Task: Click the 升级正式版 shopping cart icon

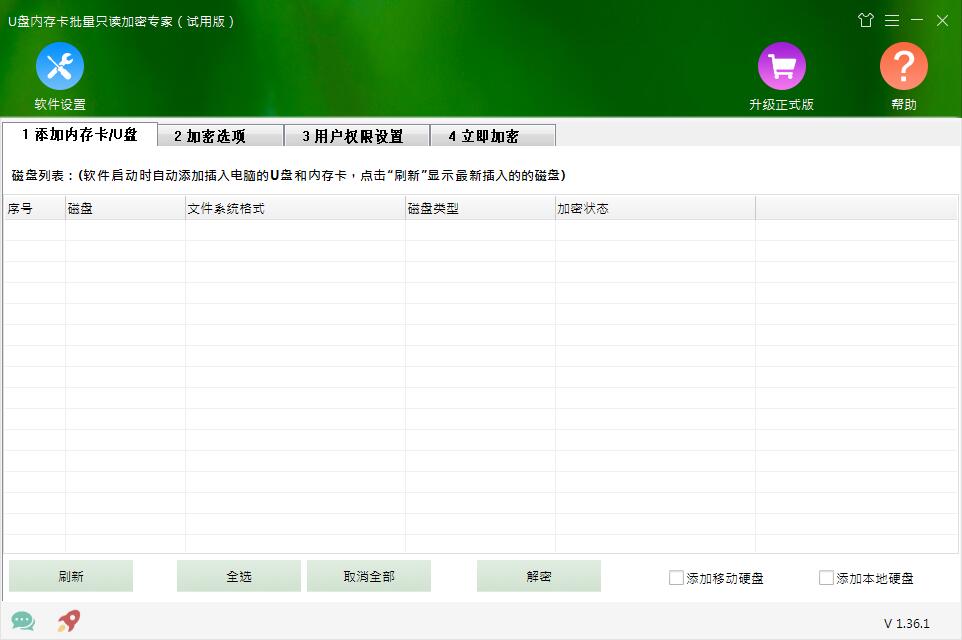Action: point(782,66)
